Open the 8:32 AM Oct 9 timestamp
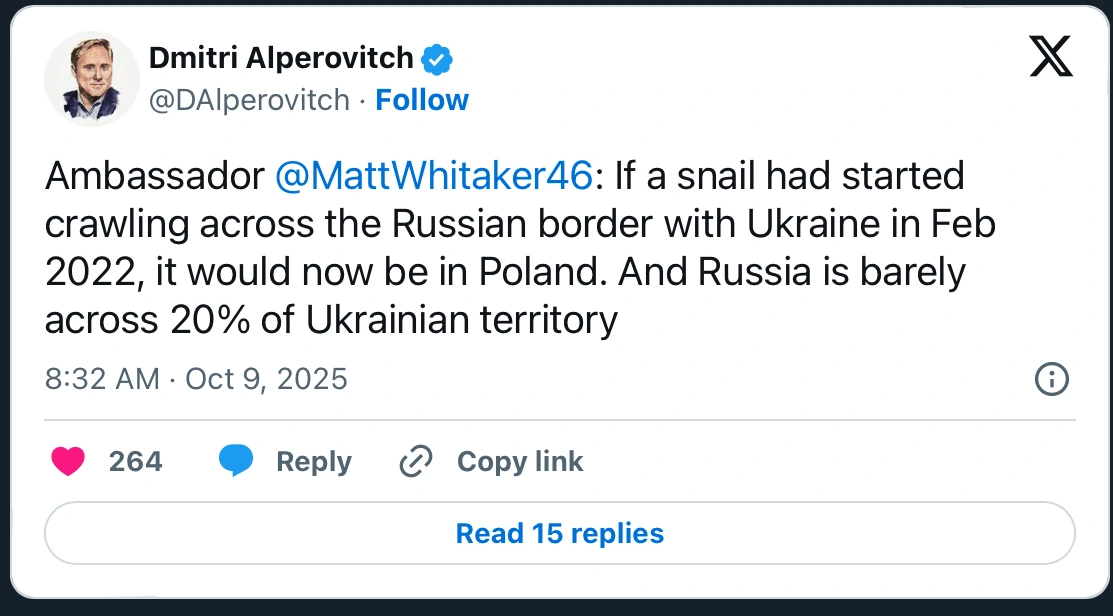Screen dimensions: 1113x616 (x=196, y=379)
